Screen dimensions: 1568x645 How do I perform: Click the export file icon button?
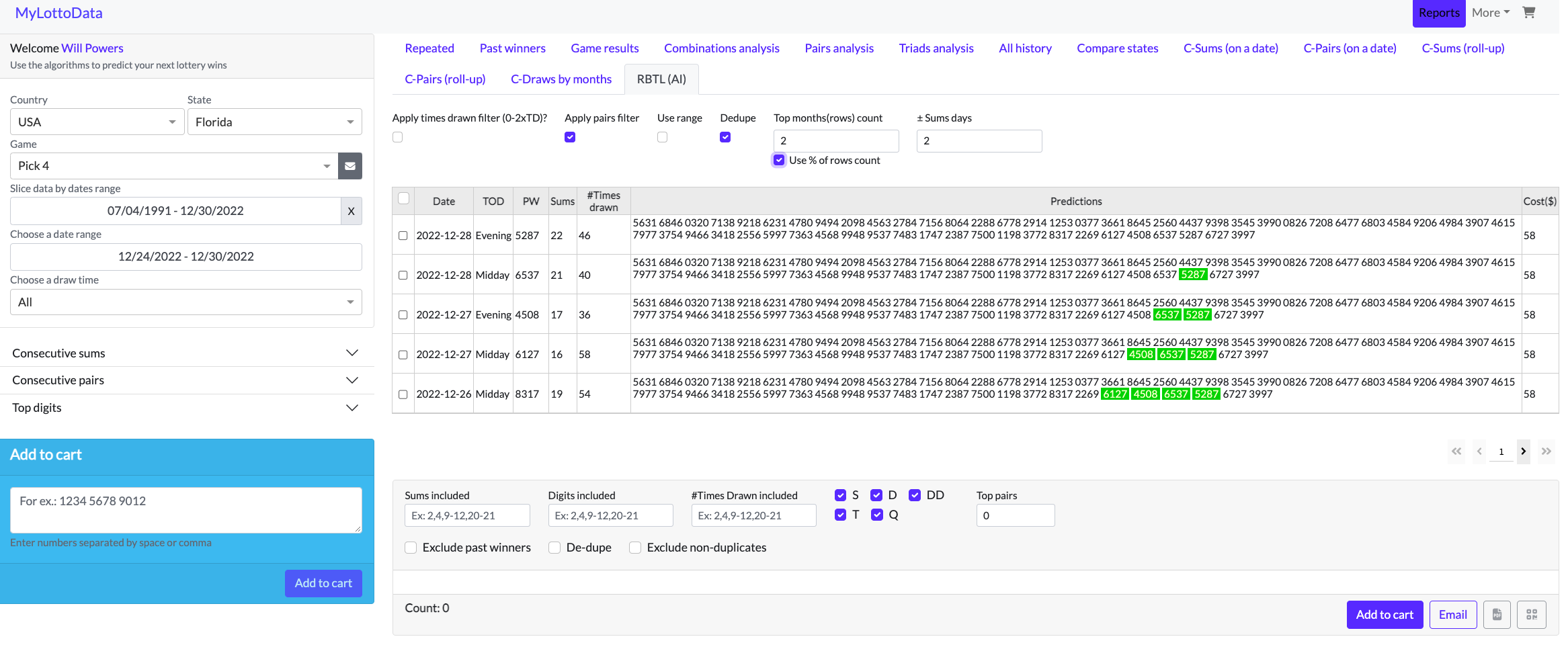(x=1497, y=615)
